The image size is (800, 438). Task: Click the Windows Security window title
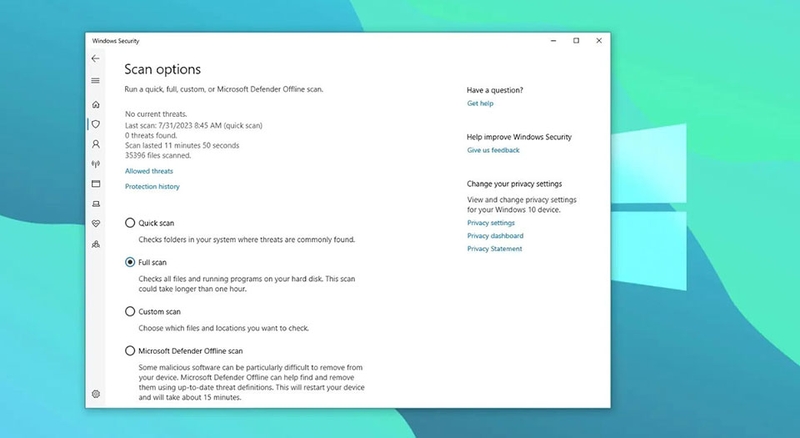115,41
